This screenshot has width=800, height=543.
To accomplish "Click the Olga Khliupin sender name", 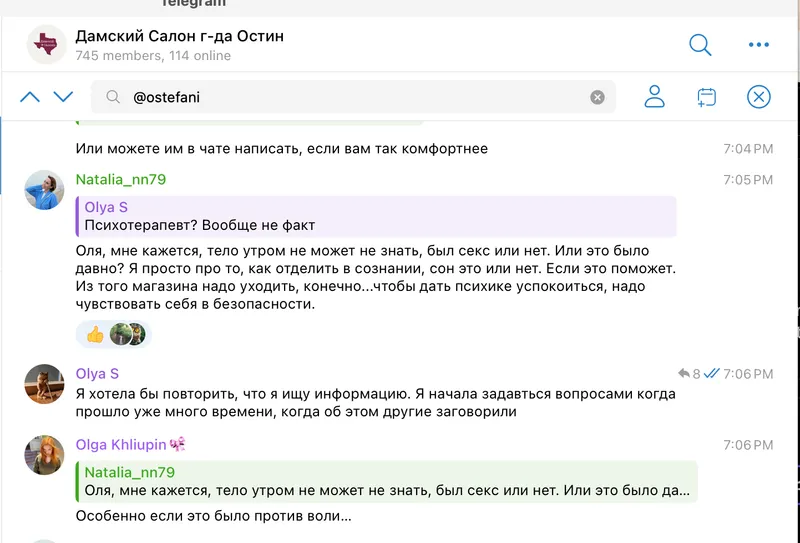I will (121, 445).
